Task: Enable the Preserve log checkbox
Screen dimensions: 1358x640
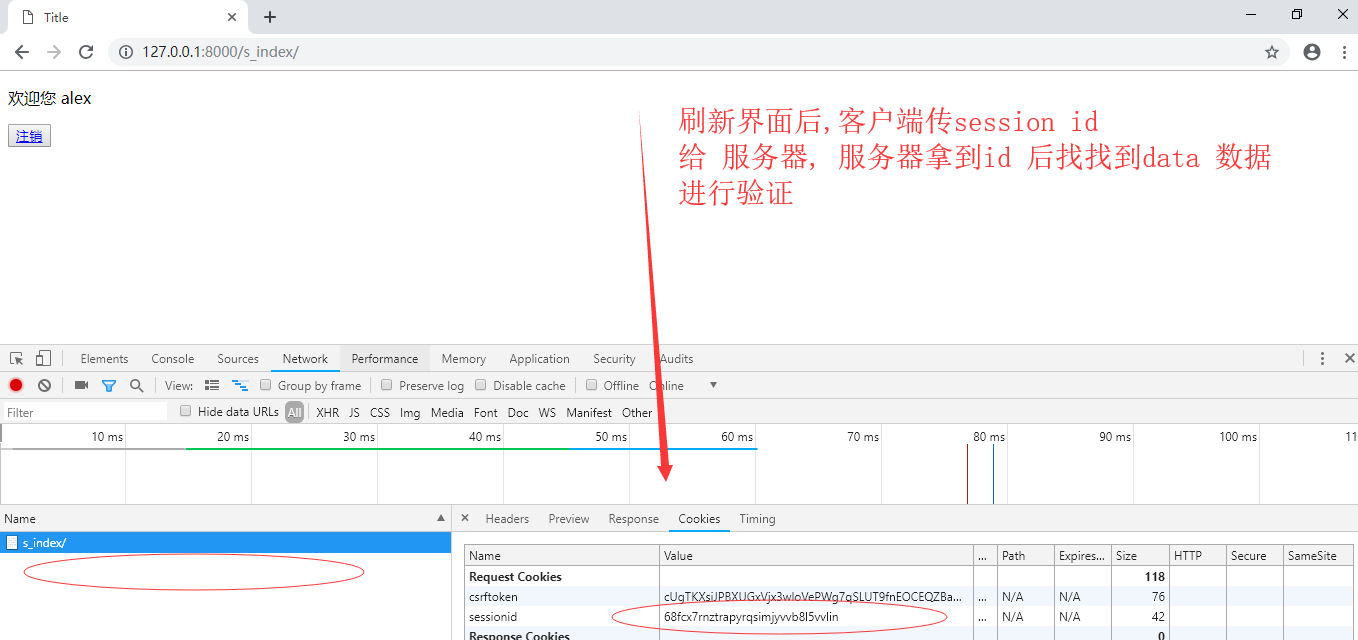Action: click(x=387, y=385)
